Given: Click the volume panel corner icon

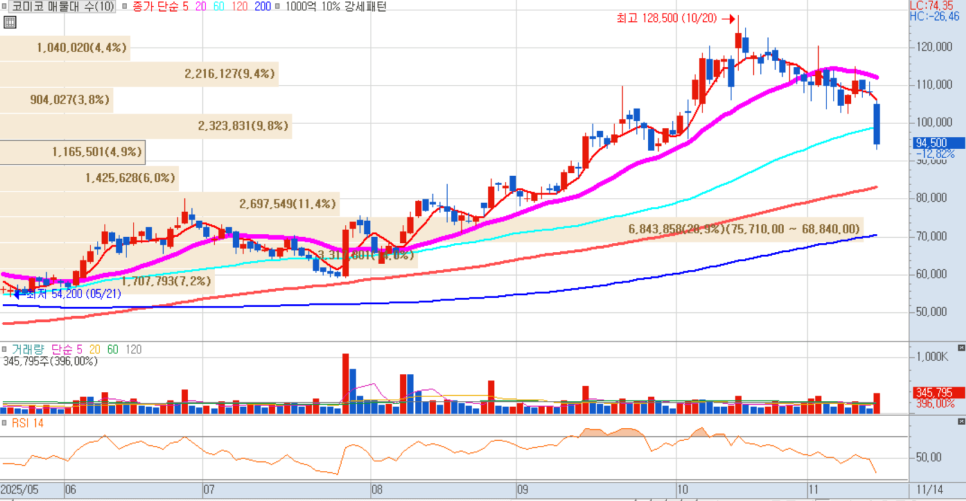Looking at the screenshot, I should [961, 348].
